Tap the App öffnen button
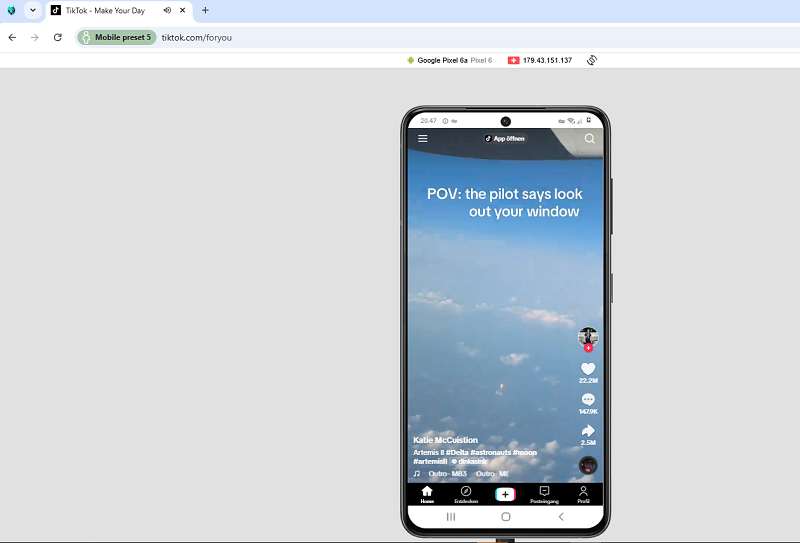This screenshot has height=543, width=800. click(505, 138)
